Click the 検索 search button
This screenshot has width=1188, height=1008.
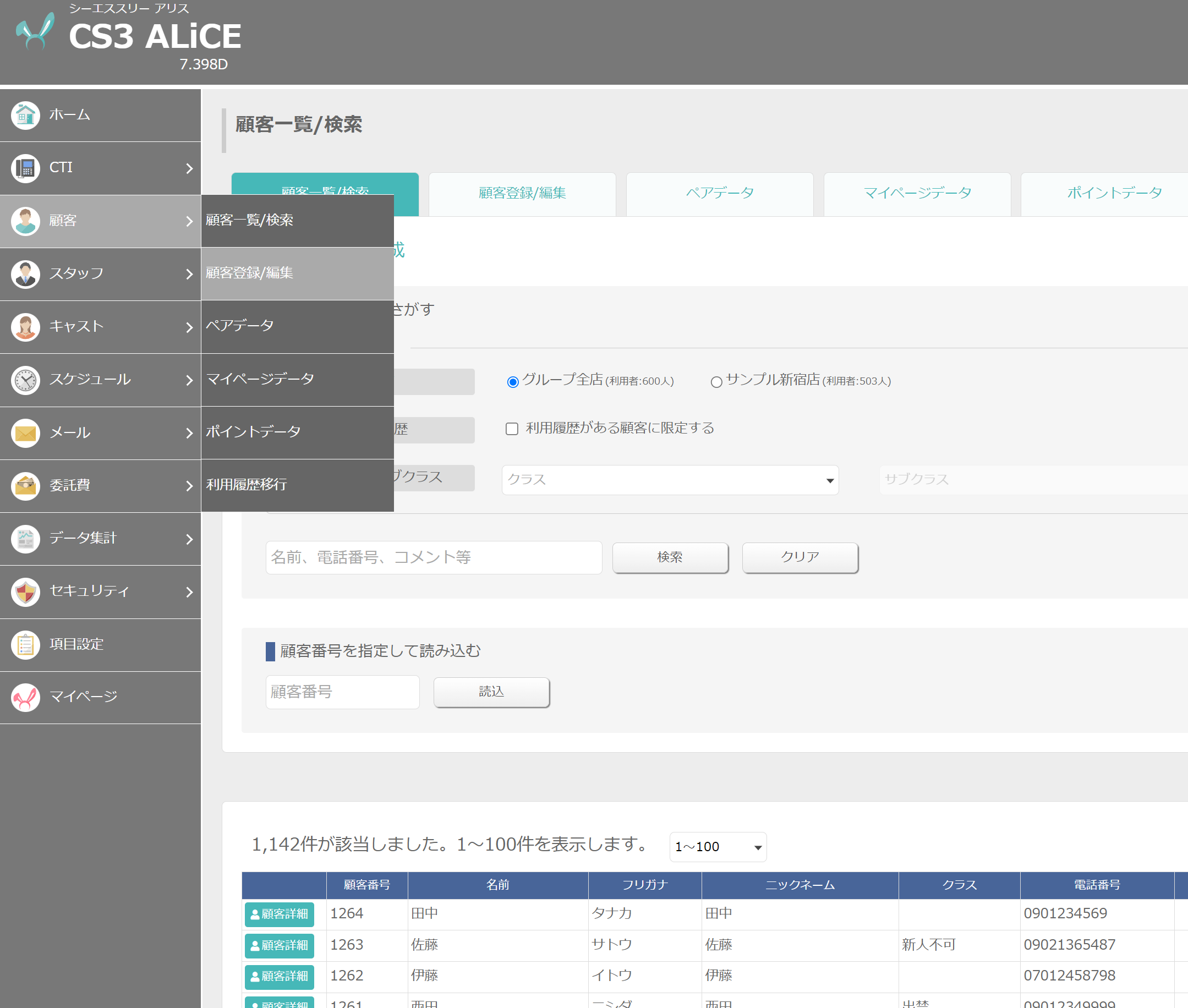click(670, 557)
